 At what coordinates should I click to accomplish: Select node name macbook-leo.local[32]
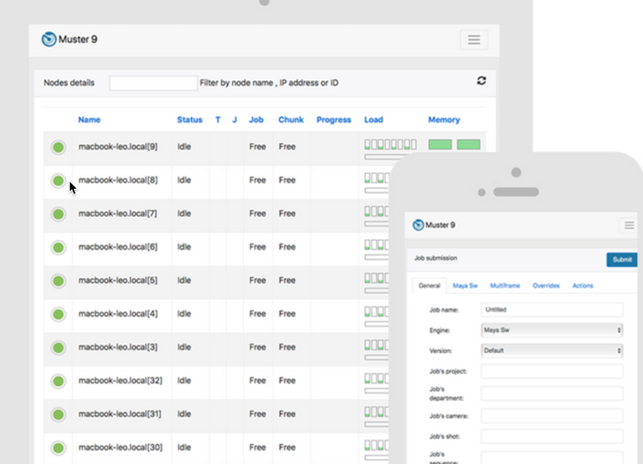click(120, 381)
